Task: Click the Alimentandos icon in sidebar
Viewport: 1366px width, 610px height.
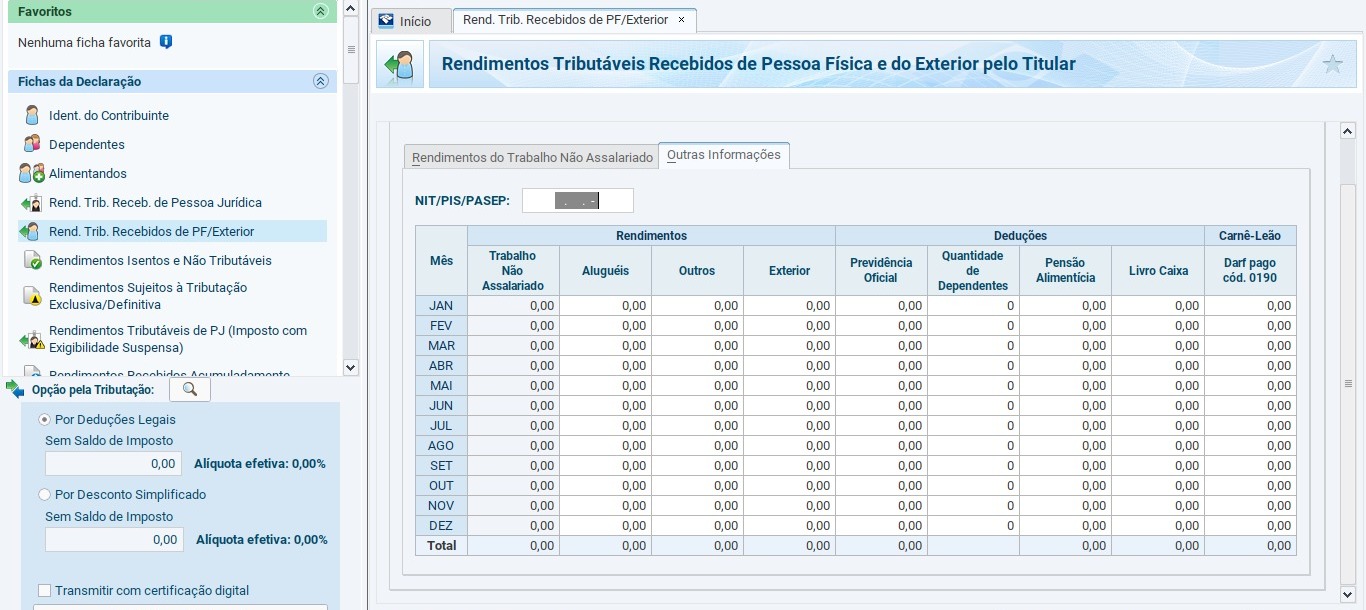Action: (x=32, y=173)
